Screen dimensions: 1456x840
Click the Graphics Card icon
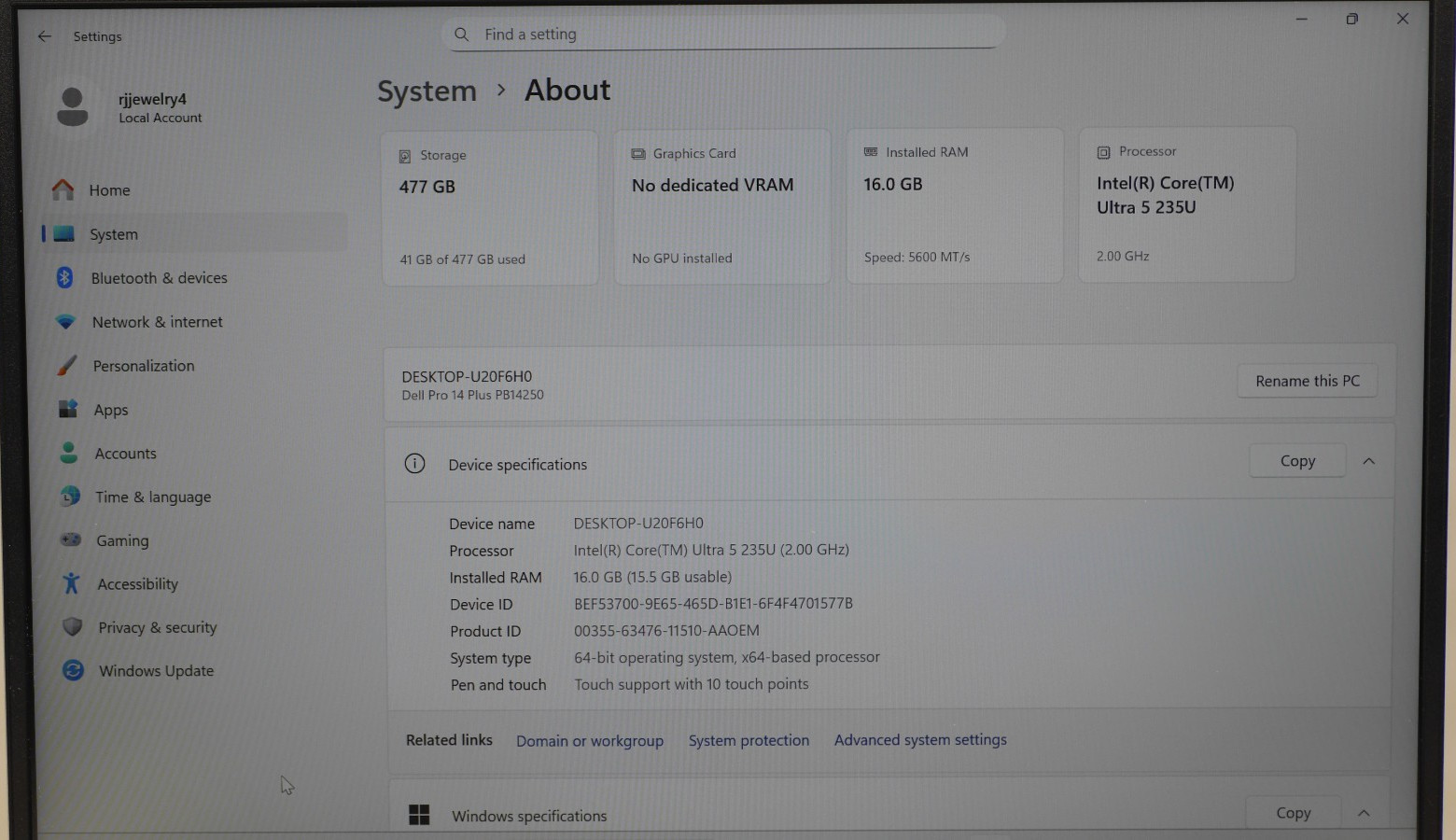pos(638,154)
